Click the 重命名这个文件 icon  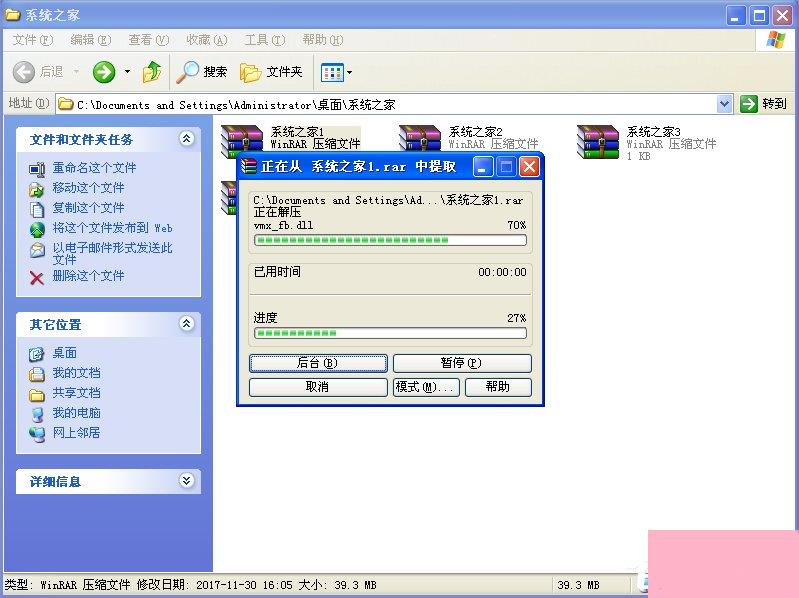click(37, 169)
